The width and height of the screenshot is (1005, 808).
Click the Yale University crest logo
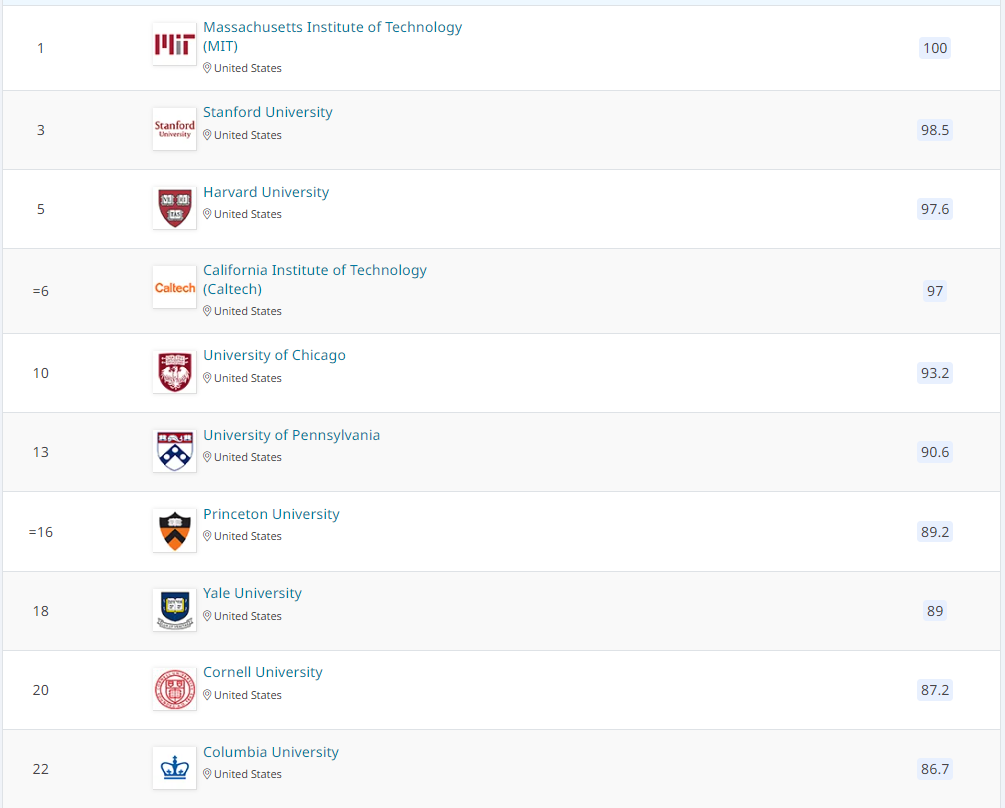[x=174, y=610]
